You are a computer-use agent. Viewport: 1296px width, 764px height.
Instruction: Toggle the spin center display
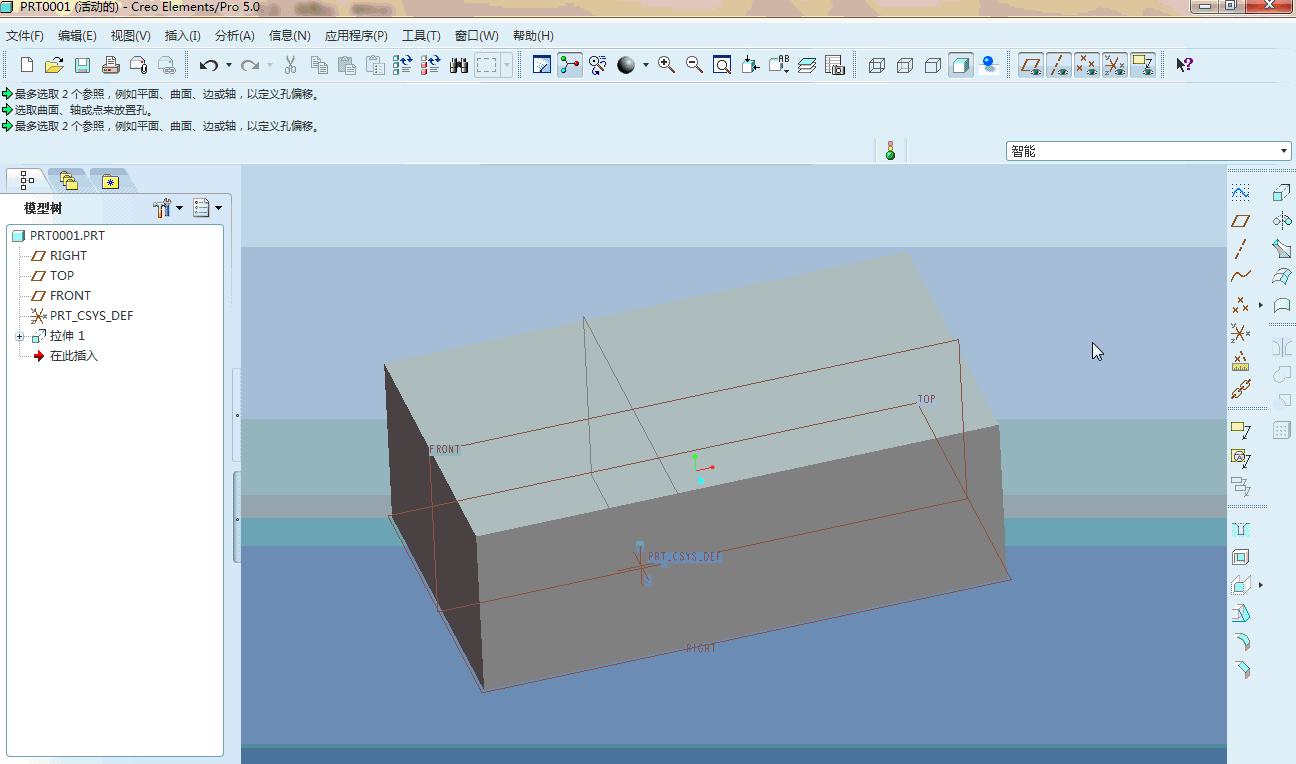click(570, 65)
